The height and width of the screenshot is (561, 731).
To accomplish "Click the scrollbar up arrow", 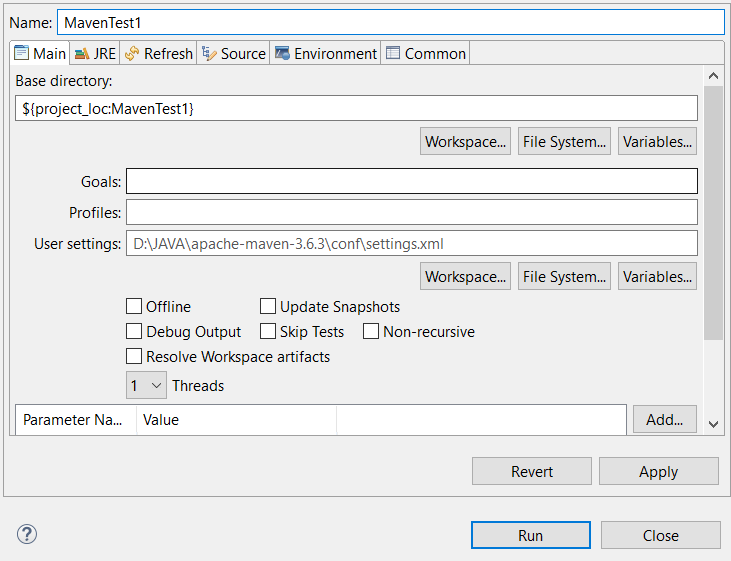I will pos(713,76).
